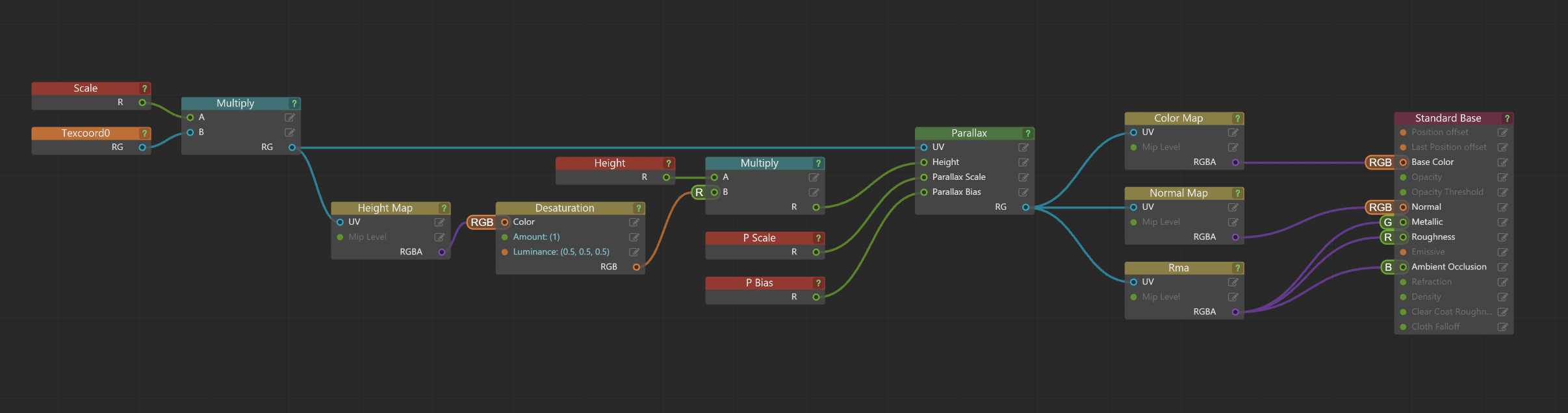1568x413 pixels.
Task: Open help for the Height Map node
Action: point(444,208)
